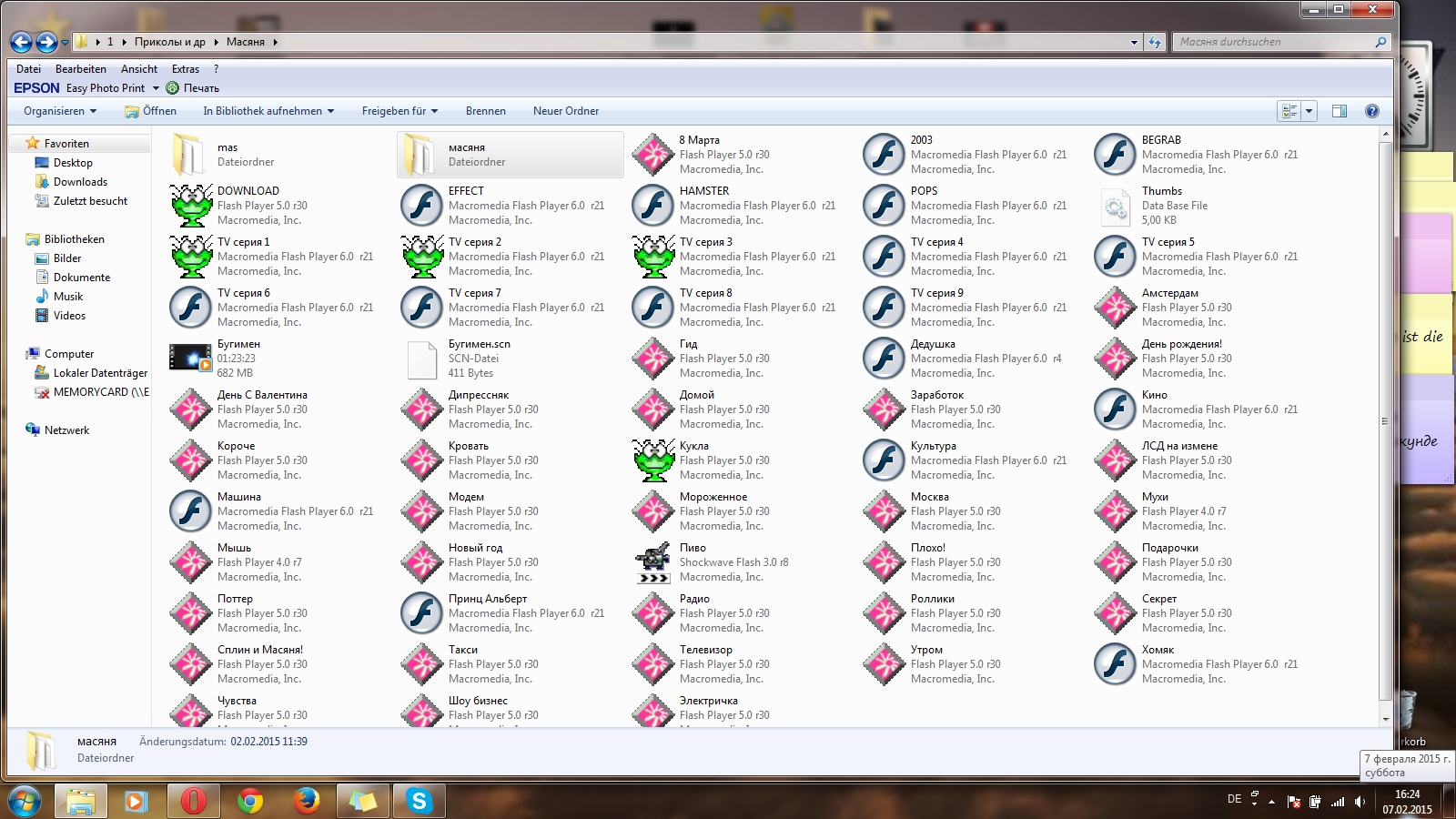Expand In Bibliothek aufnehmen dropdown
Viewport: 1456px width, 819px height.
(x=268, y=111)
